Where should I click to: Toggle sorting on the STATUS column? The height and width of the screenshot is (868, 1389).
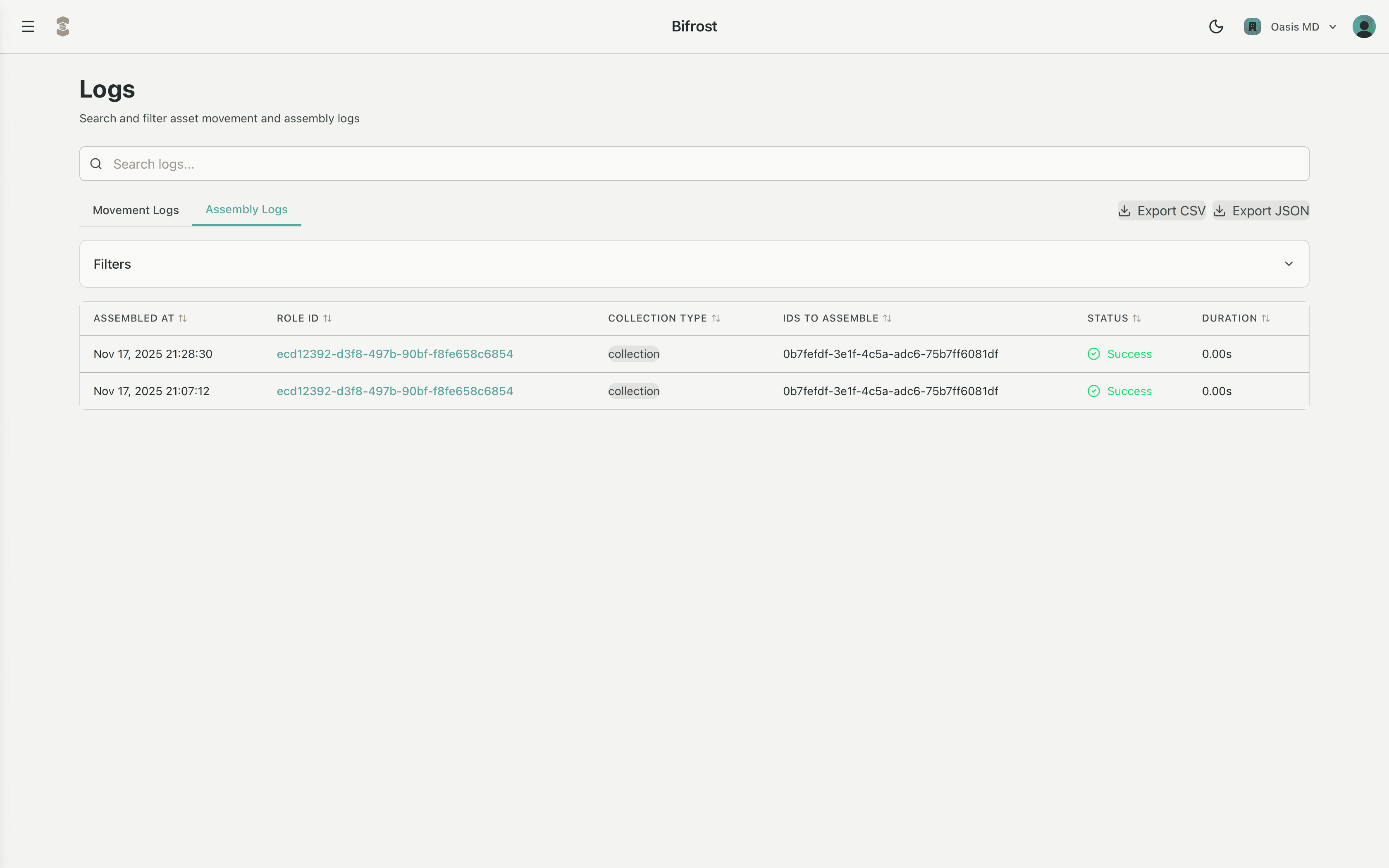(x=1139, y=317)
